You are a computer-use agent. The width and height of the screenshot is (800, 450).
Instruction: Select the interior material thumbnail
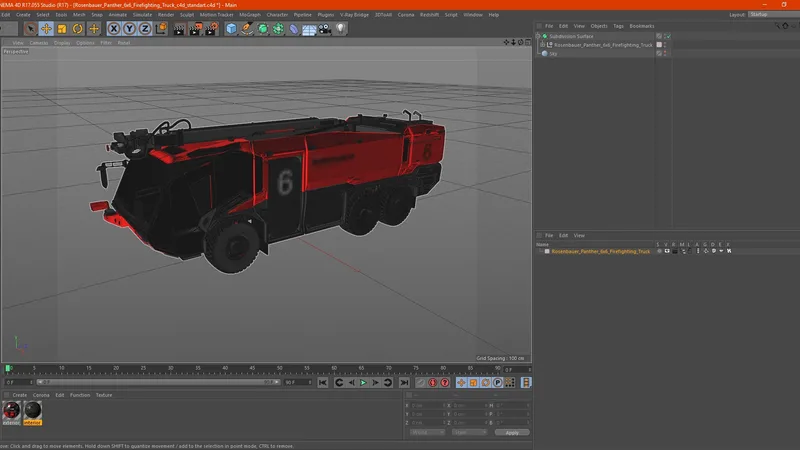click(x=32, y=413)
